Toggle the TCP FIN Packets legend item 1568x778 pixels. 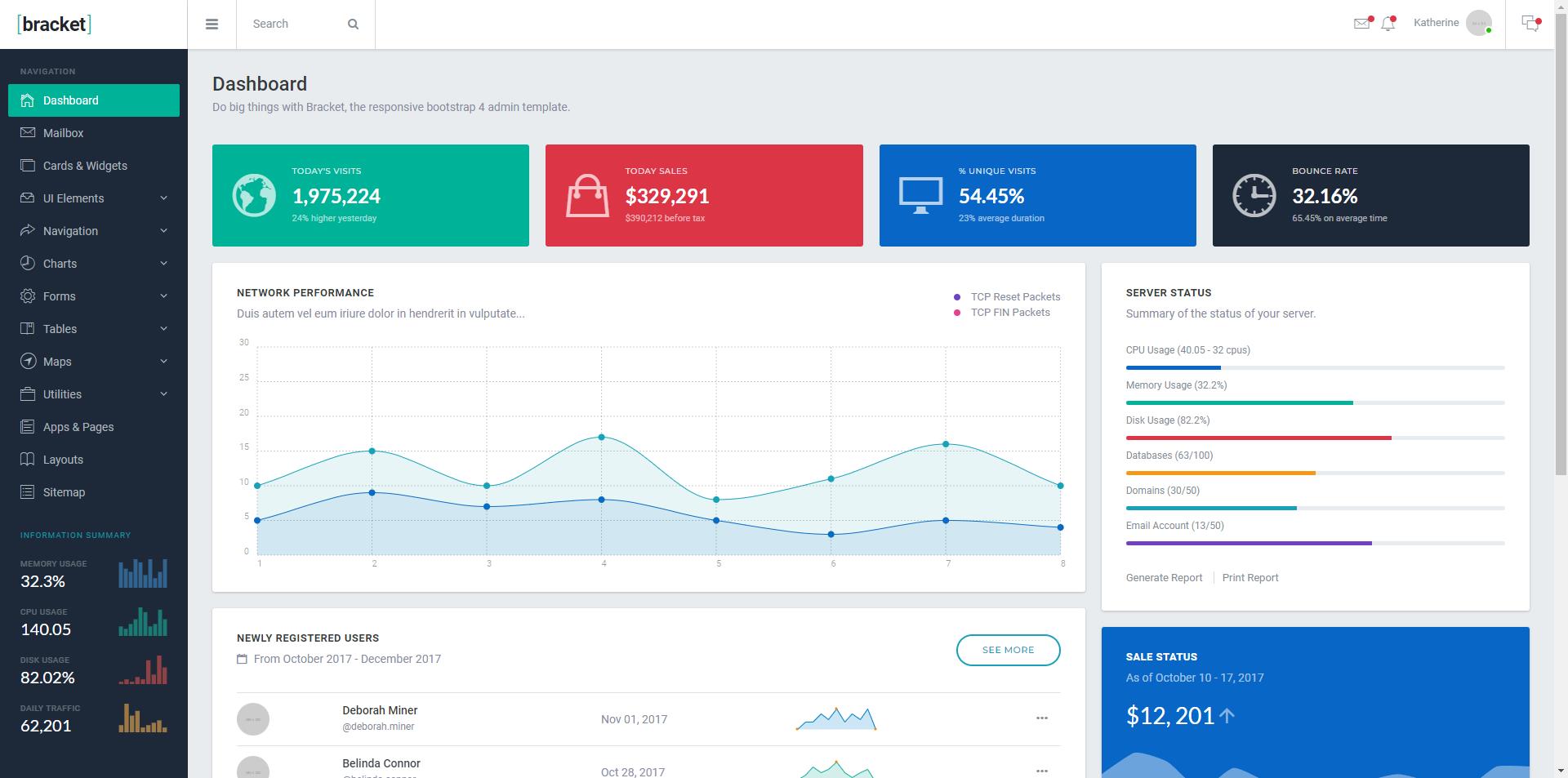point(1002,313)
